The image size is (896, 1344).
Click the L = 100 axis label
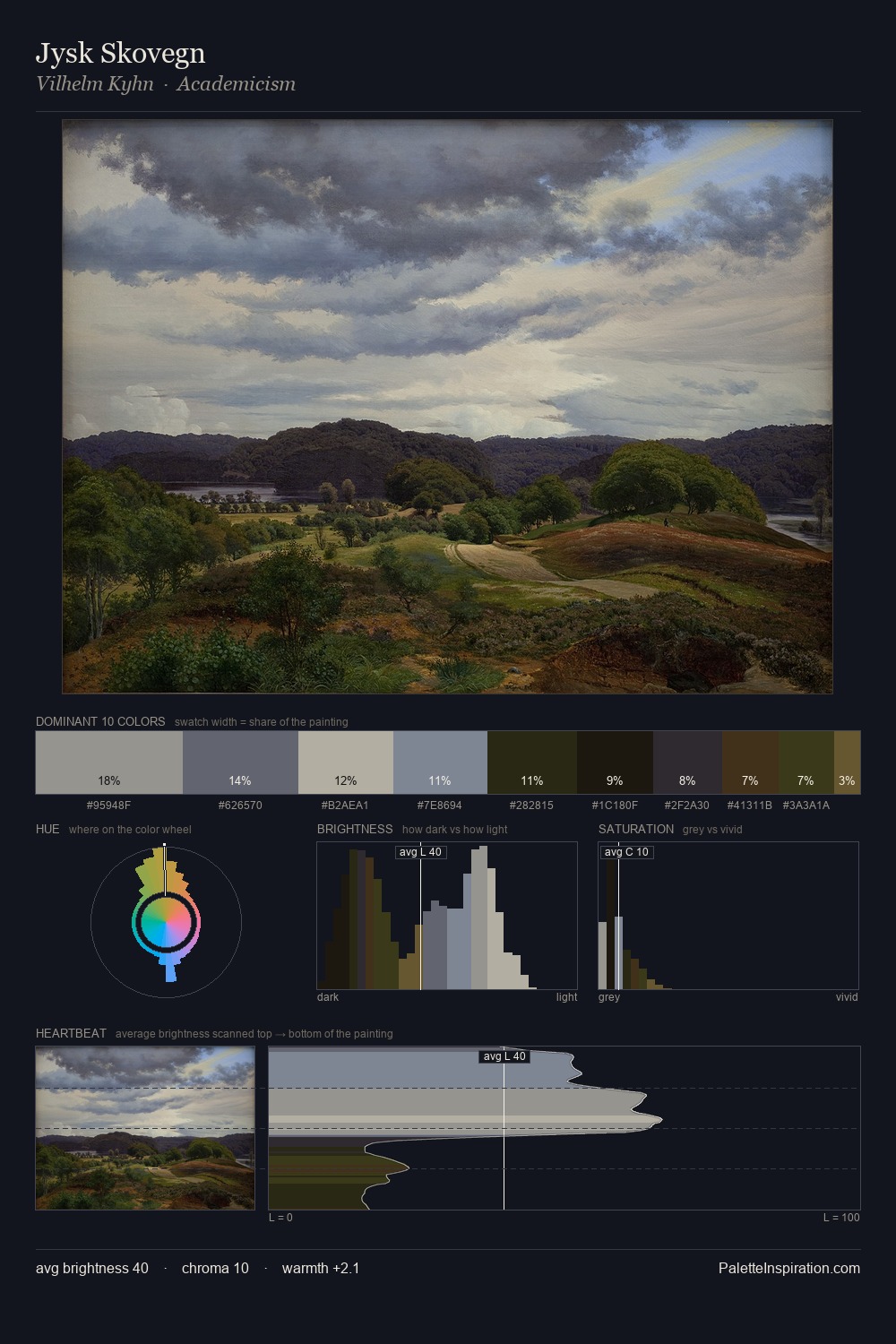[841, 1218]
